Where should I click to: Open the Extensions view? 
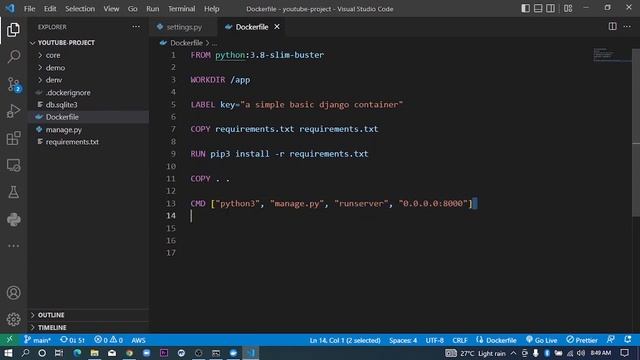13,138
